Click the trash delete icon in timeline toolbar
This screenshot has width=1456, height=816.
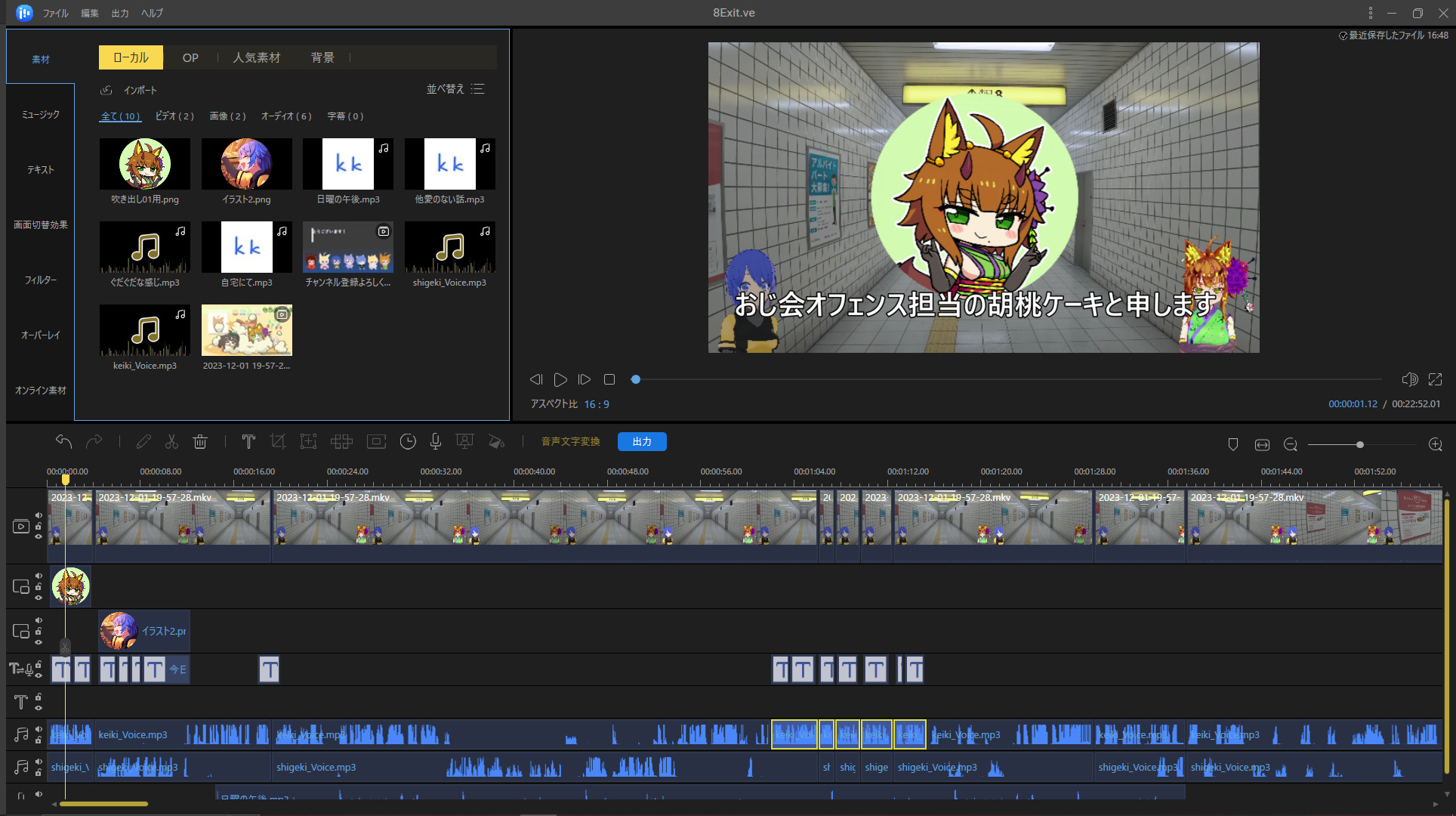tap(200, 442)
